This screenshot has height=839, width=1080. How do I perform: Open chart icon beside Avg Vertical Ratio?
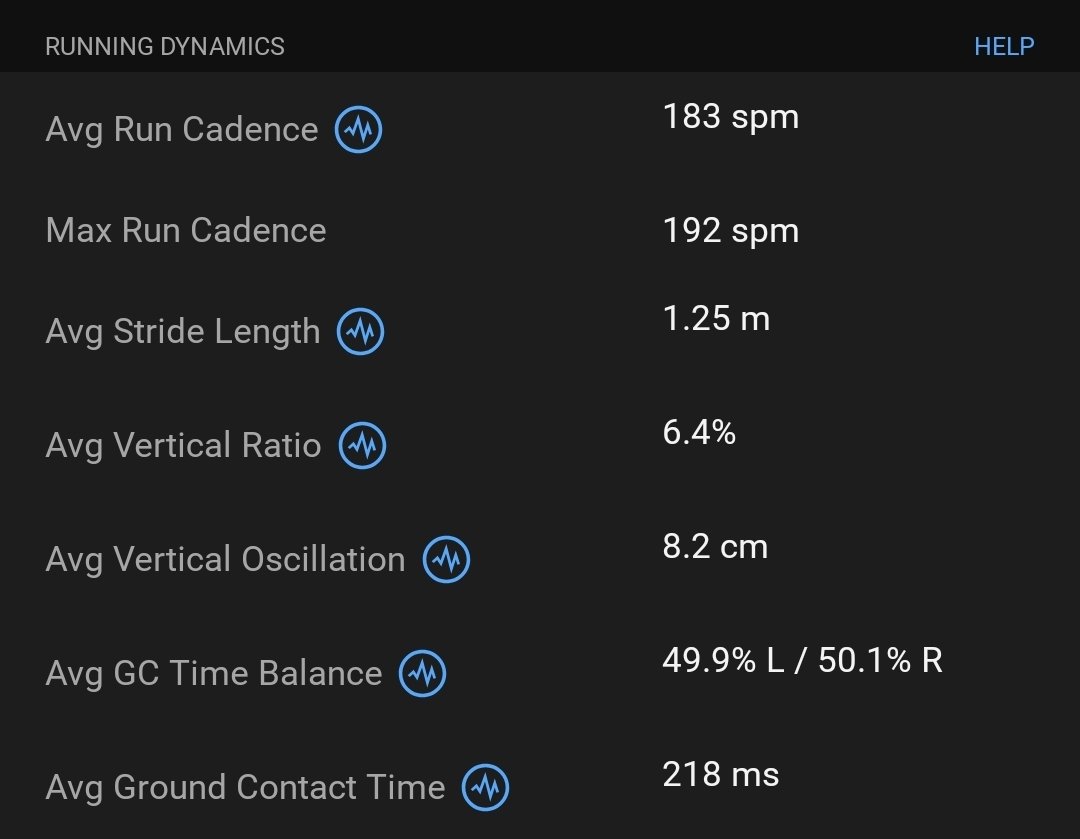point(362,446)
